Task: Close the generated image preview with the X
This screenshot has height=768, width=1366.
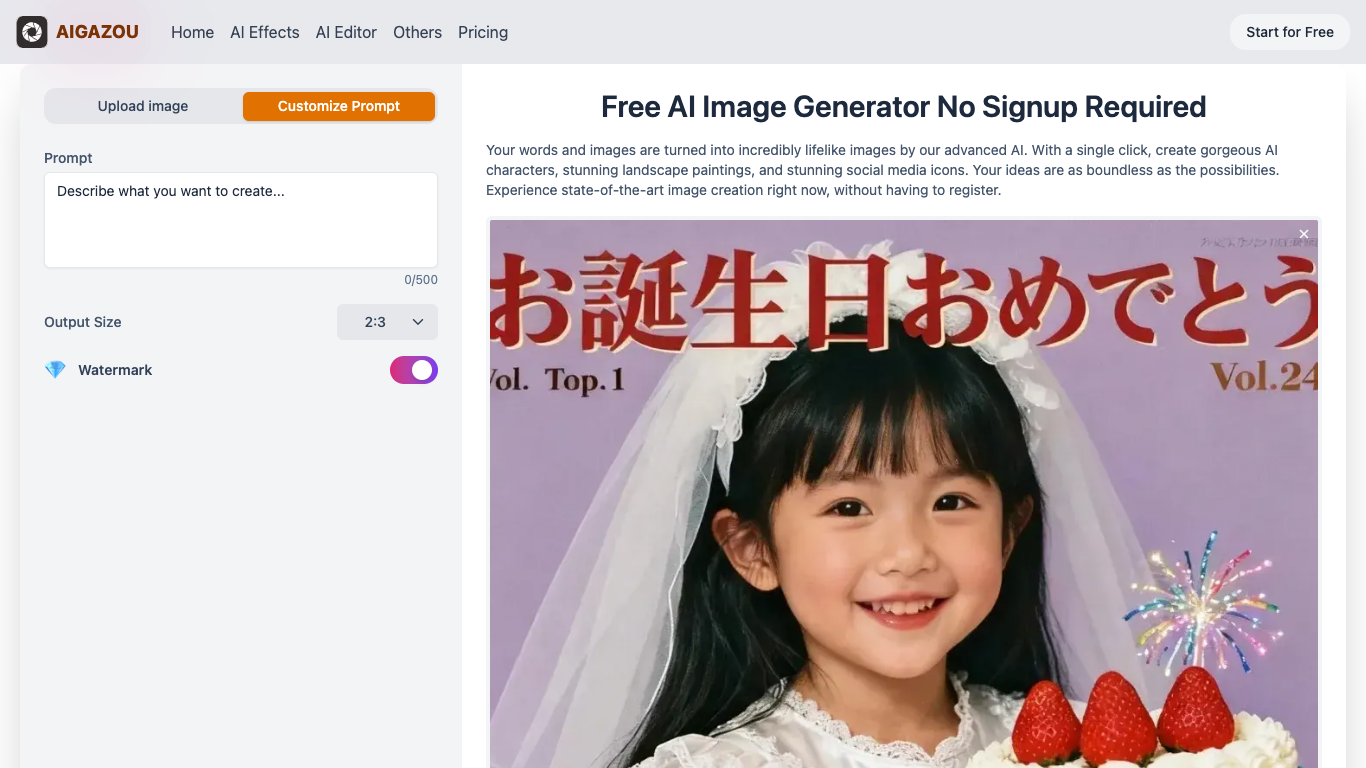Action: [1304, 234]
